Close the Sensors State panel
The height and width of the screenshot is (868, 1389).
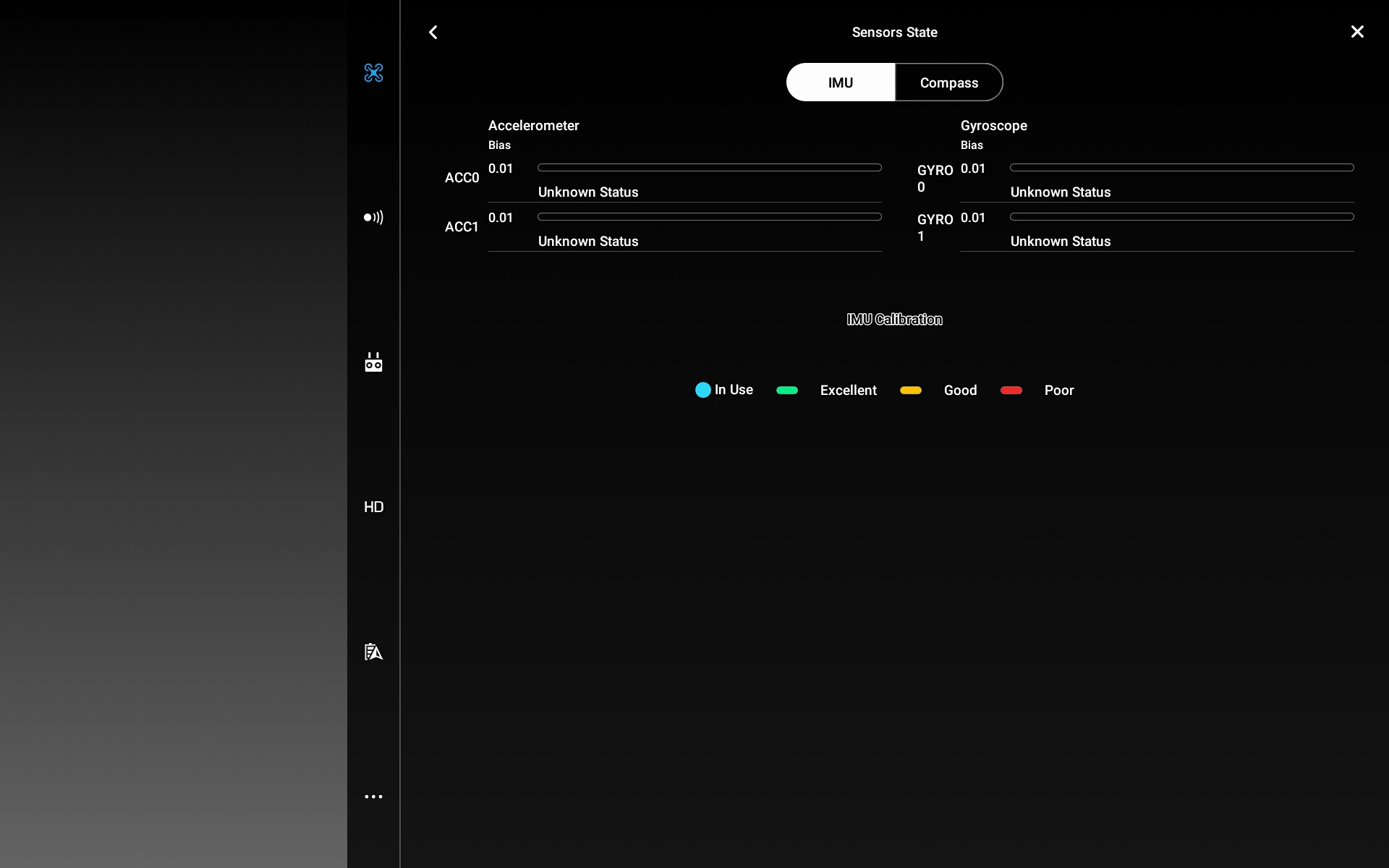tap(1357, 32)
